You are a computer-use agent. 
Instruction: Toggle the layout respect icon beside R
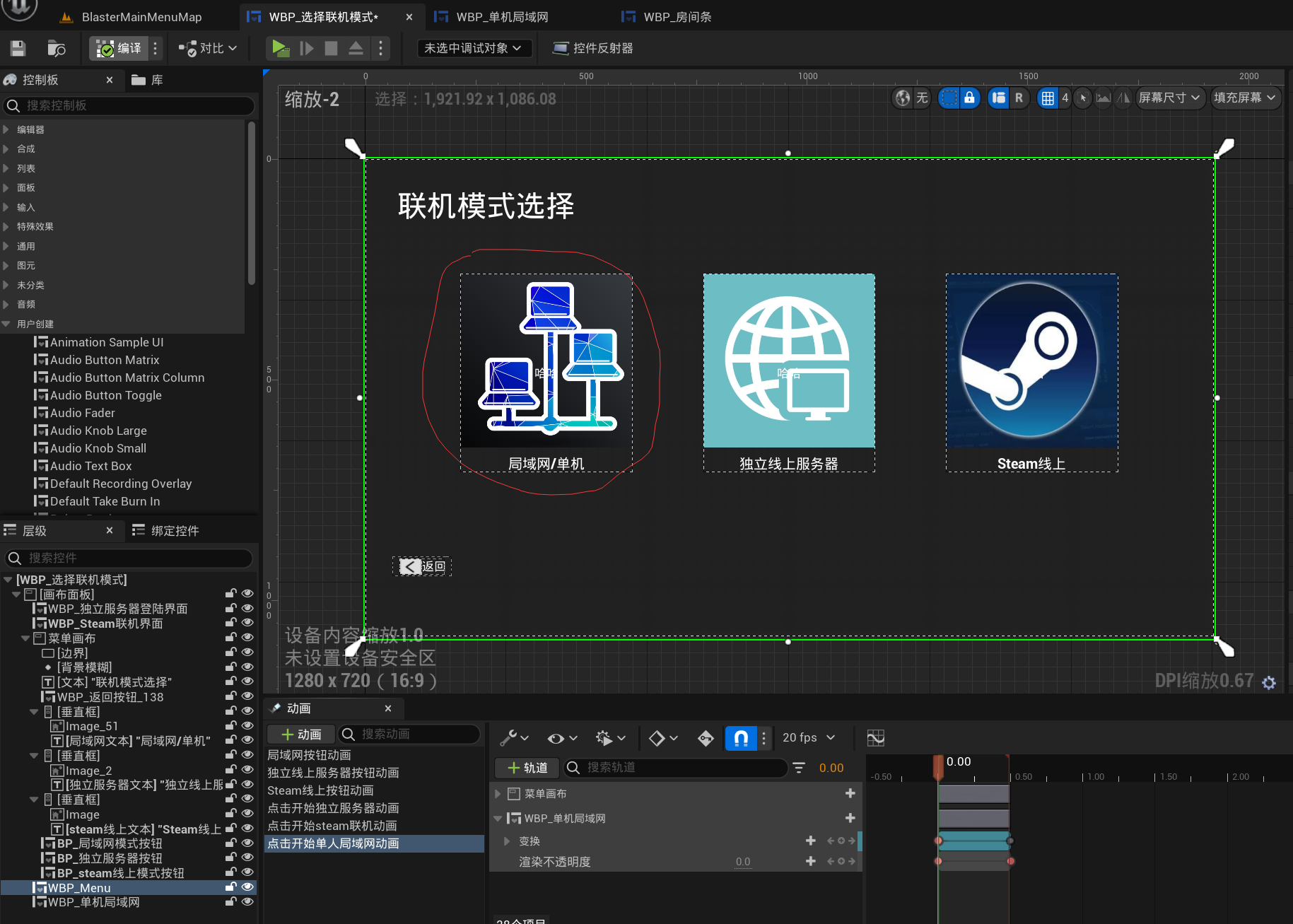pyautogui.click(x=998, y=98)
